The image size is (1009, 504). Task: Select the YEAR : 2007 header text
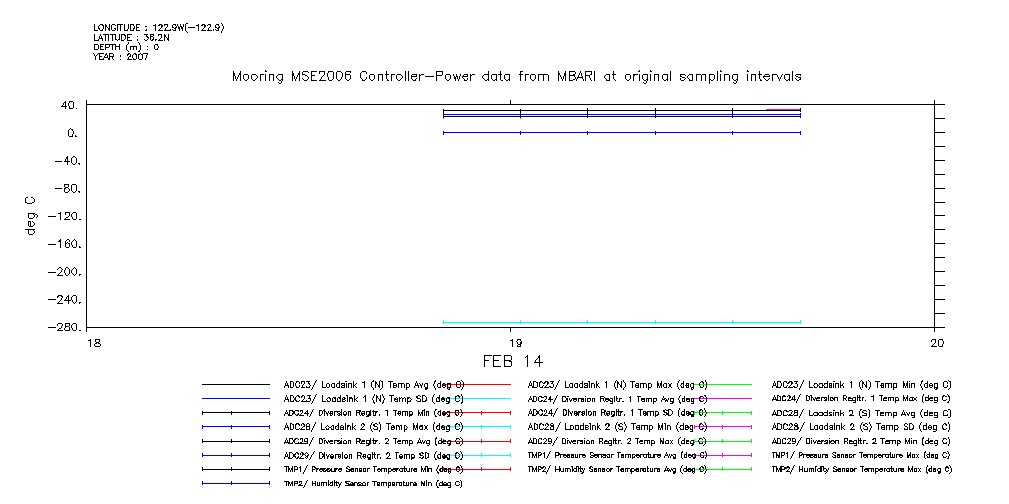pyautogui.click(x=121, y=56)
